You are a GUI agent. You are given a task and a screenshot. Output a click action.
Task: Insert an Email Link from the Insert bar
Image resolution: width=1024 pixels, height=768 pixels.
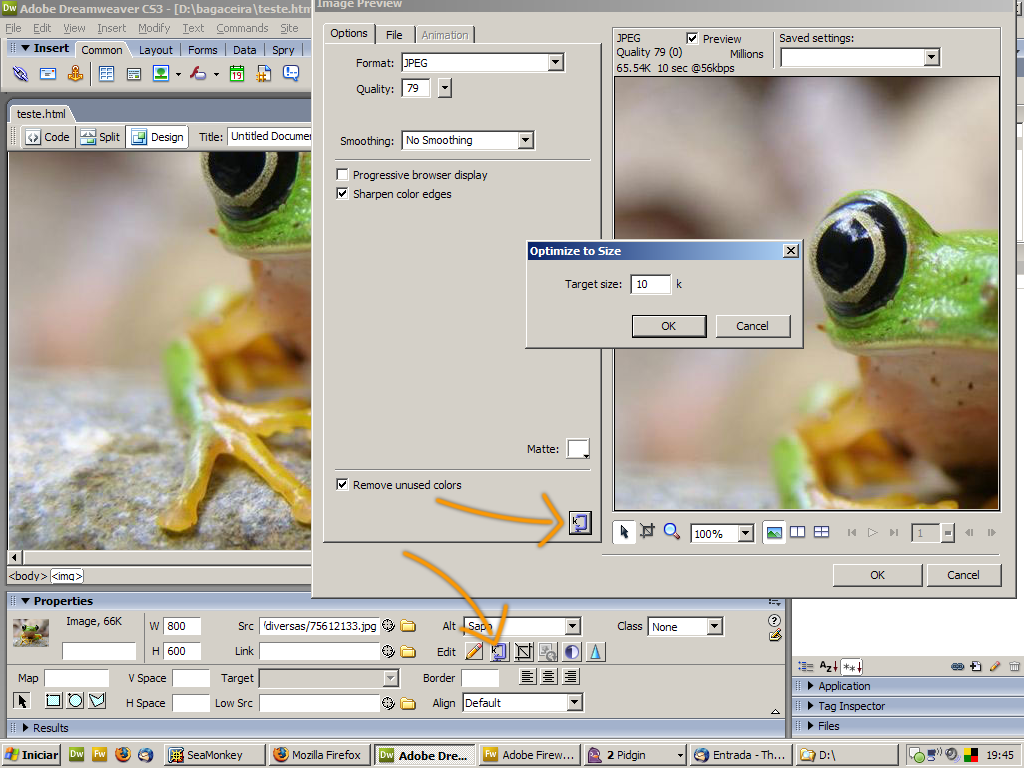click(x=48, y=74)
